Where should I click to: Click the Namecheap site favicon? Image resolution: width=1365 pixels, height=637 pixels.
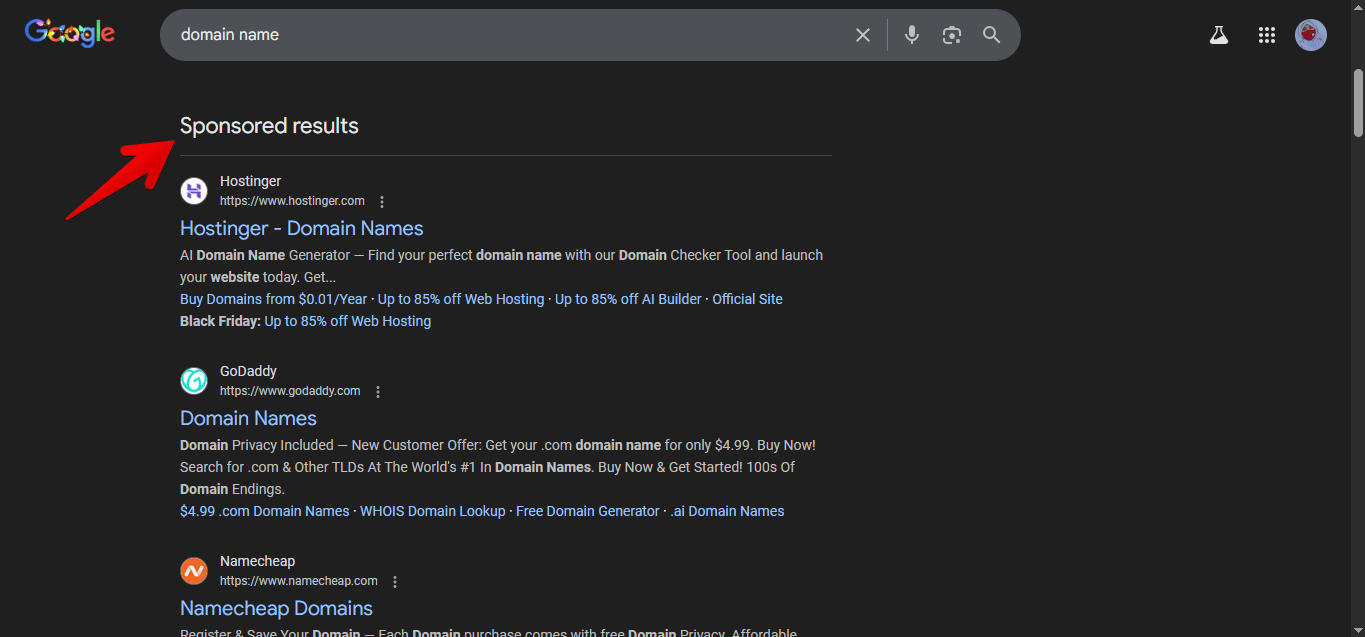(194, 571)
